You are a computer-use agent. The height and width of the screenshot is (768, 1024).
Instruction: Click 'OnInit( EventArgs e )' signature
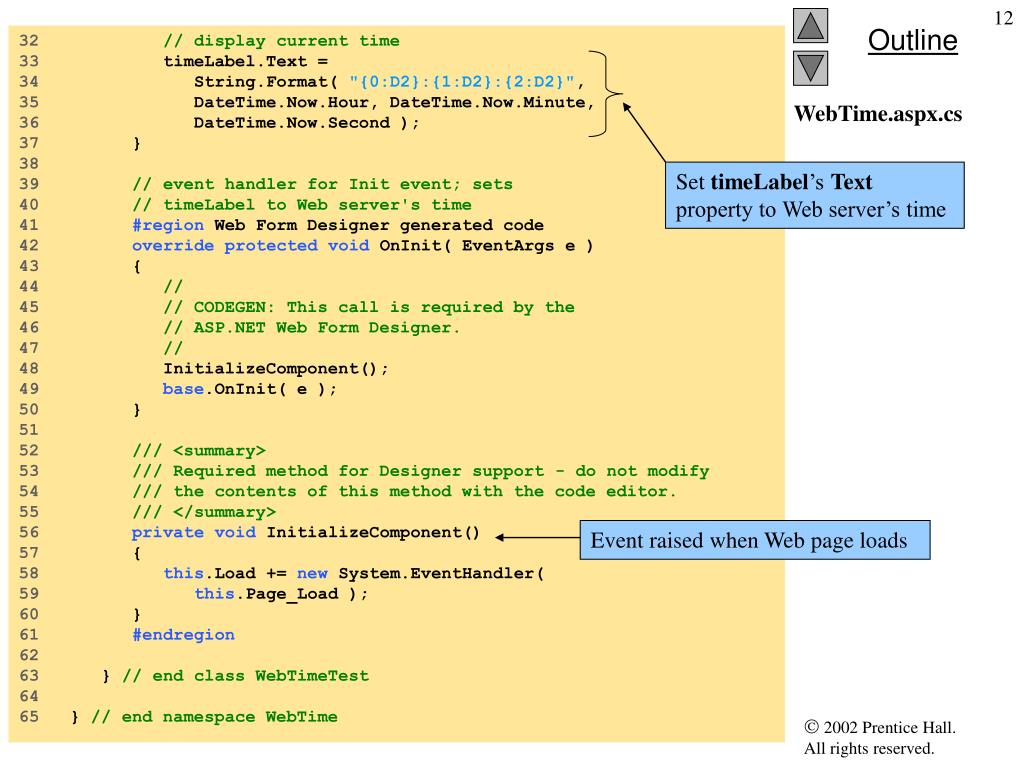point(486,246)
